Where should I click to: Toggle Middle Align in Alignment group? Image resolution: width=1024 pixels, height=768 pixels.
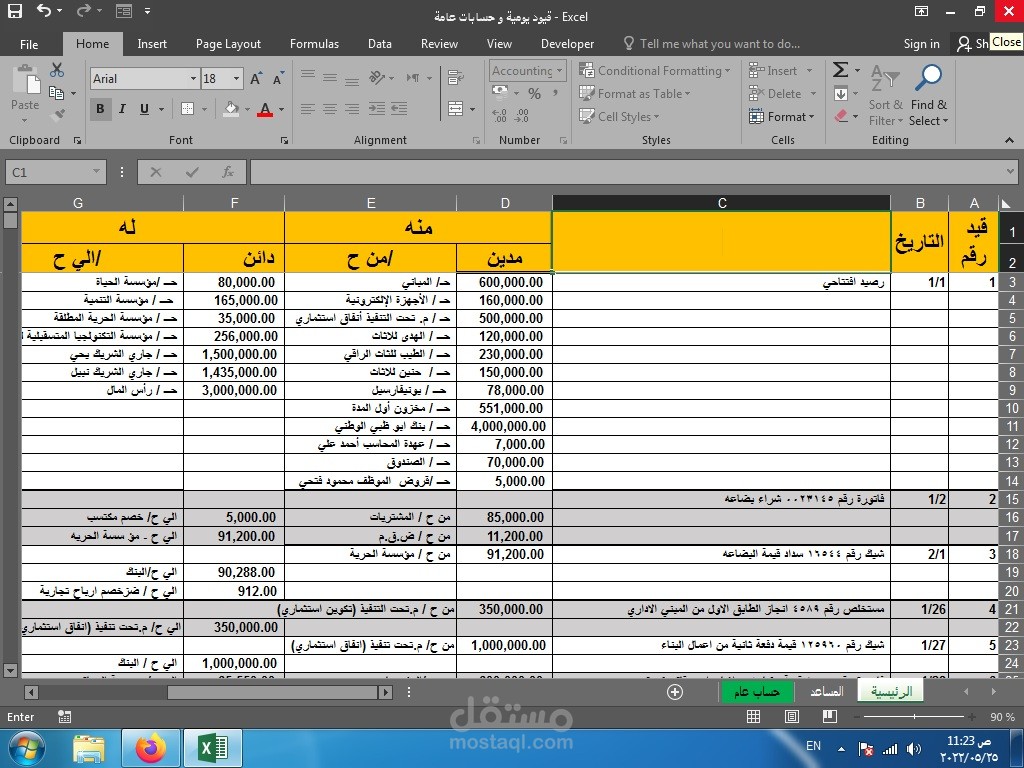click(330, 78)
